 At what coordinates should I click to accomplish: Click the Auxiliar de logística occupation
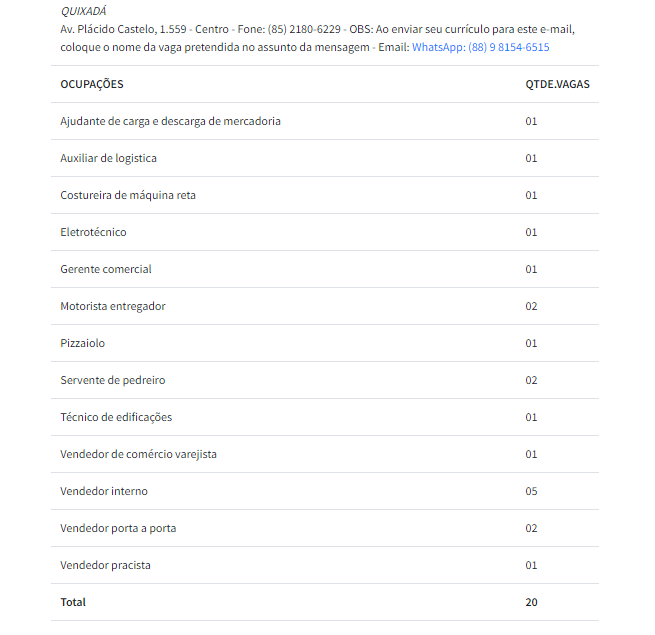coord(108,158)
